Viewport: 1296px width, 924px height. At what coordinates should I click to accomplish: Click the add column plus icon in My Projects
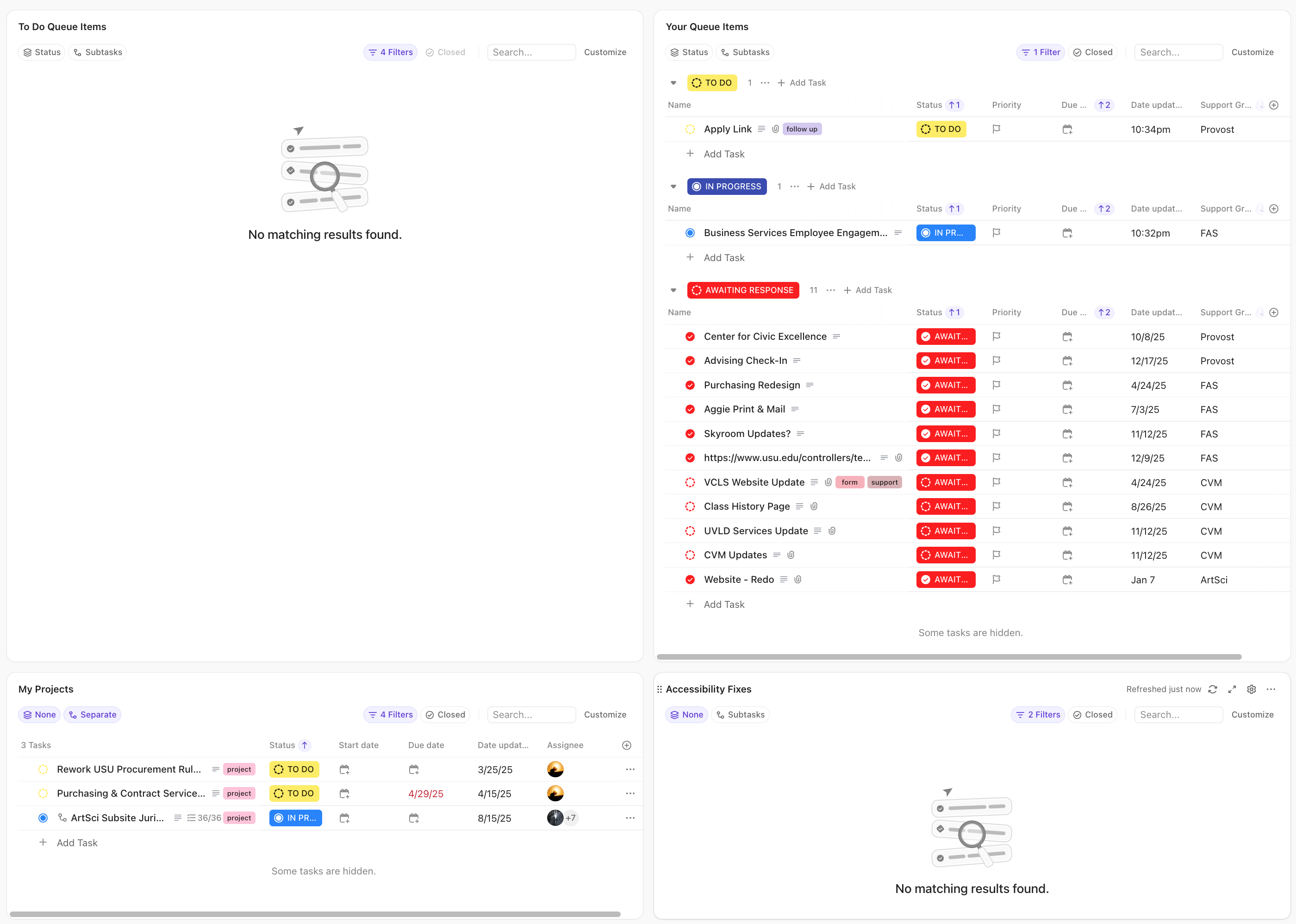pyautogui.click(x=626, y=745)
